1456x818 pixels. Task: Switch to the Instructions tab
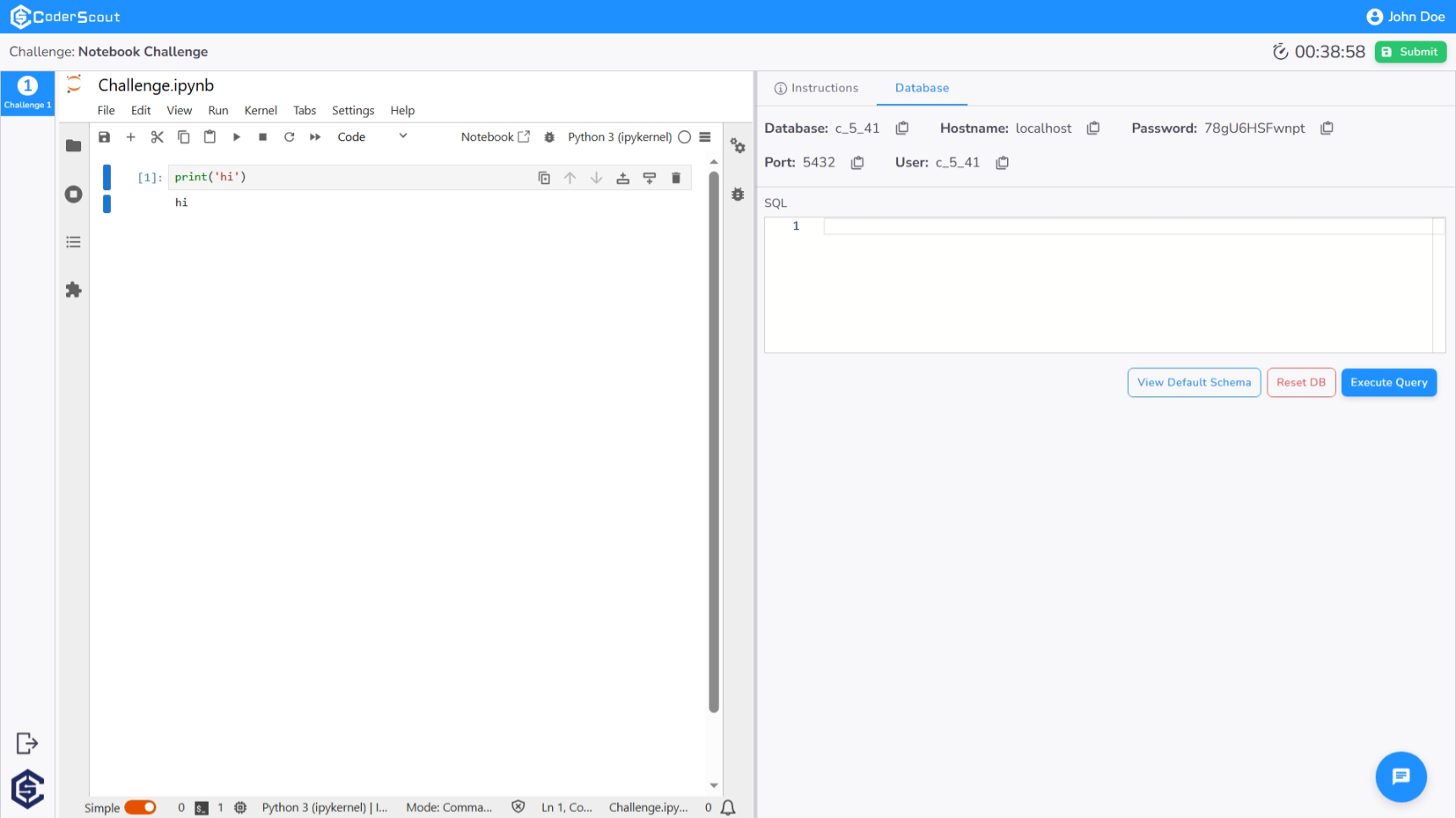pos(816,88)
